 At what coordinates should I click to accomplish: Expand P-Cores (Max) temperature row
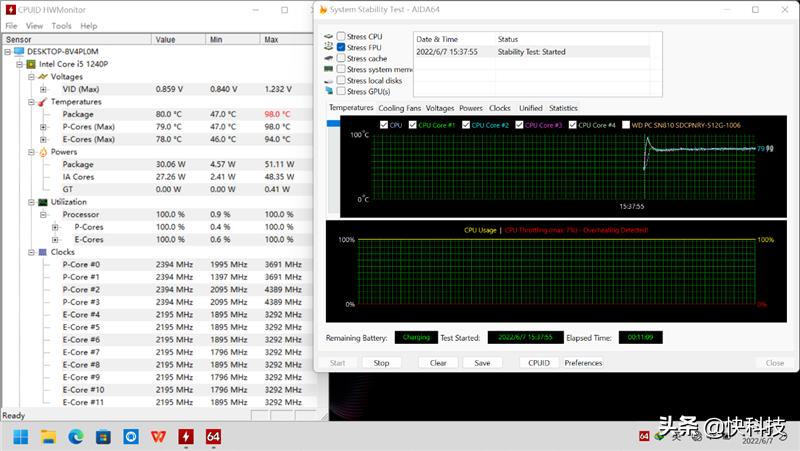[43, 127]
